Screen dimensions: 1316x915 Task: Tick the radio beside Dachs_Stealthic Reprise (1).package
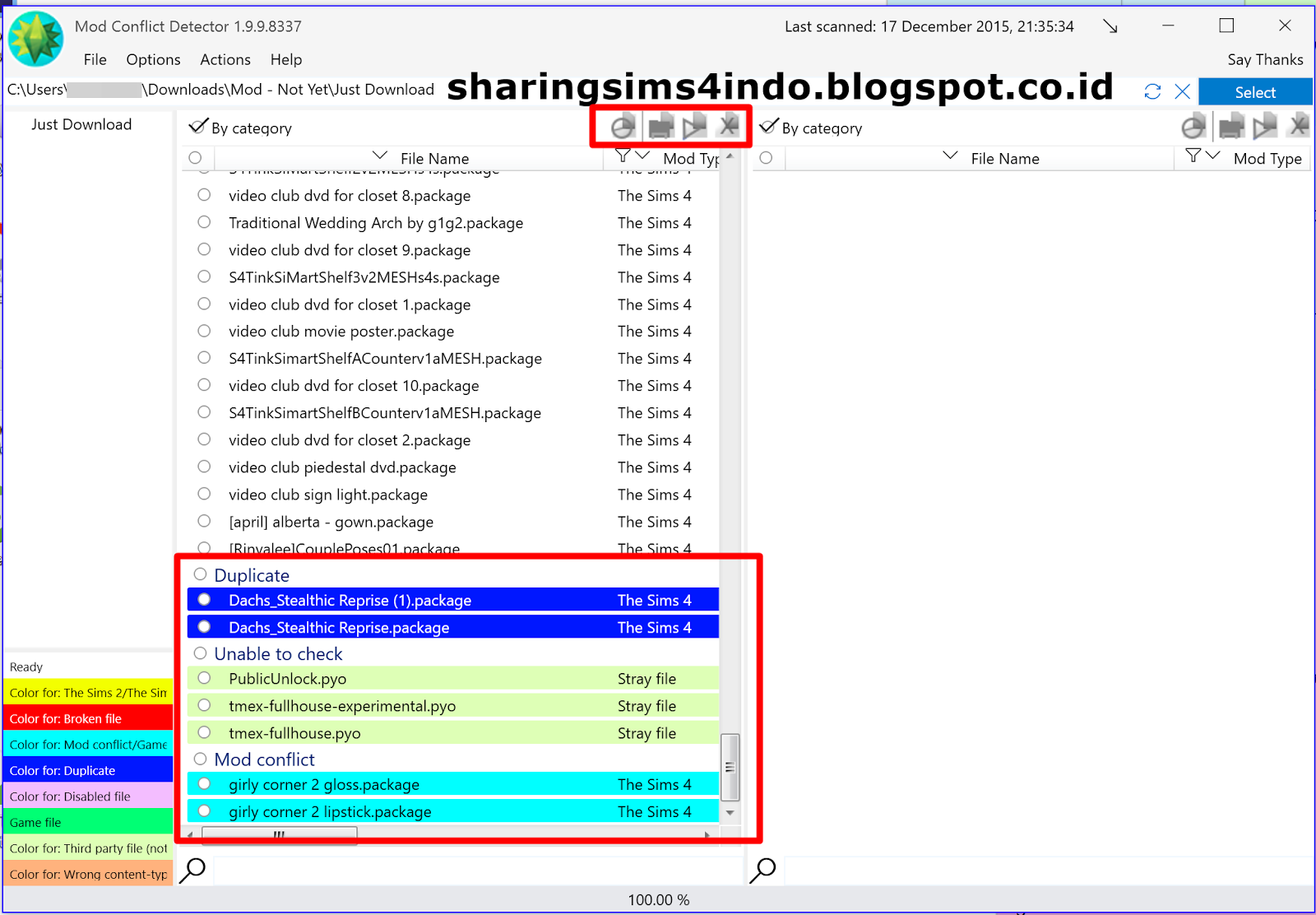204,600
